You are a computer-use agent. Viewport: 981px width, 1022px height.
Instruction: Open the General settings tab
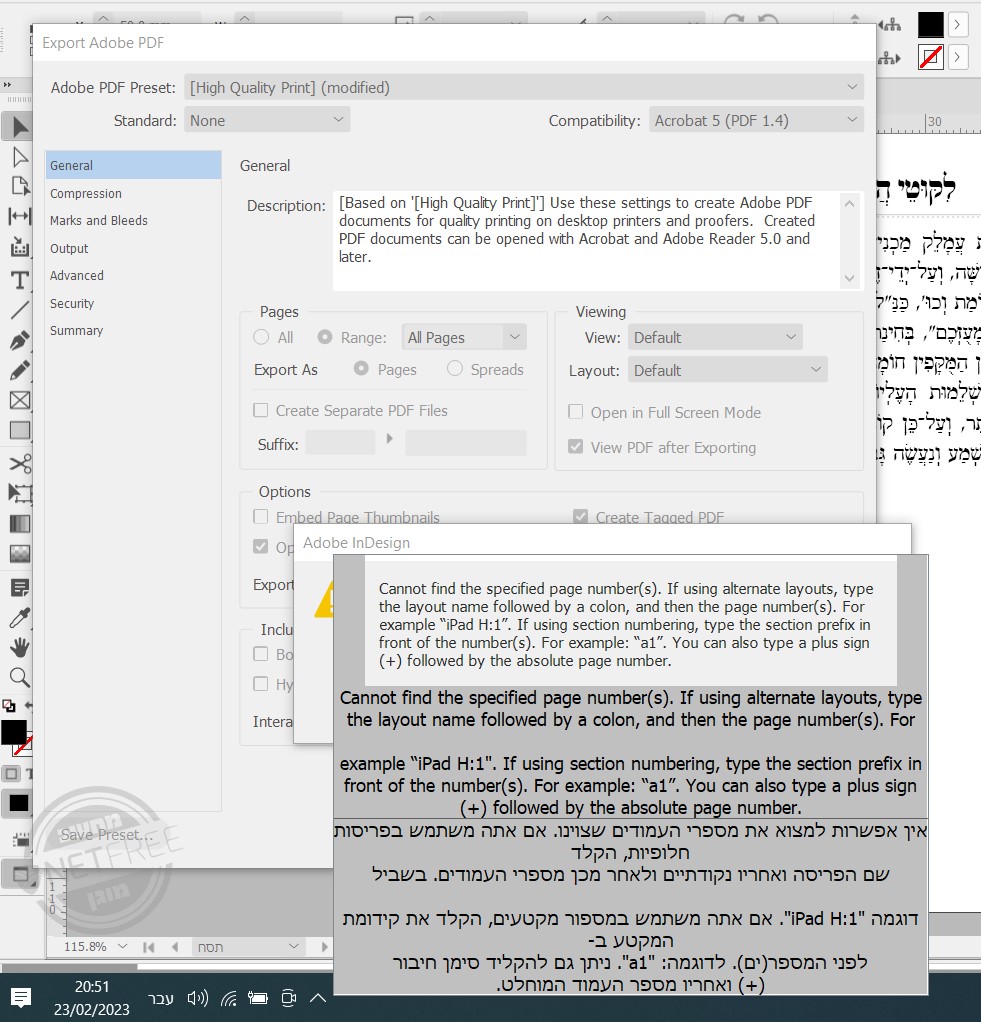click(134, 165)
